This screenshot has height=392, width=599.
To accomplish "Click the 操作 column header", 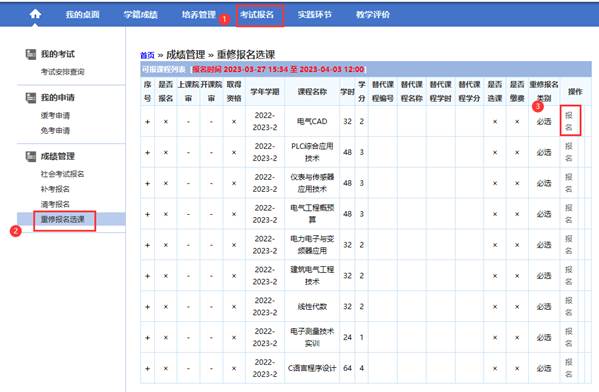I will pos(575,92).
